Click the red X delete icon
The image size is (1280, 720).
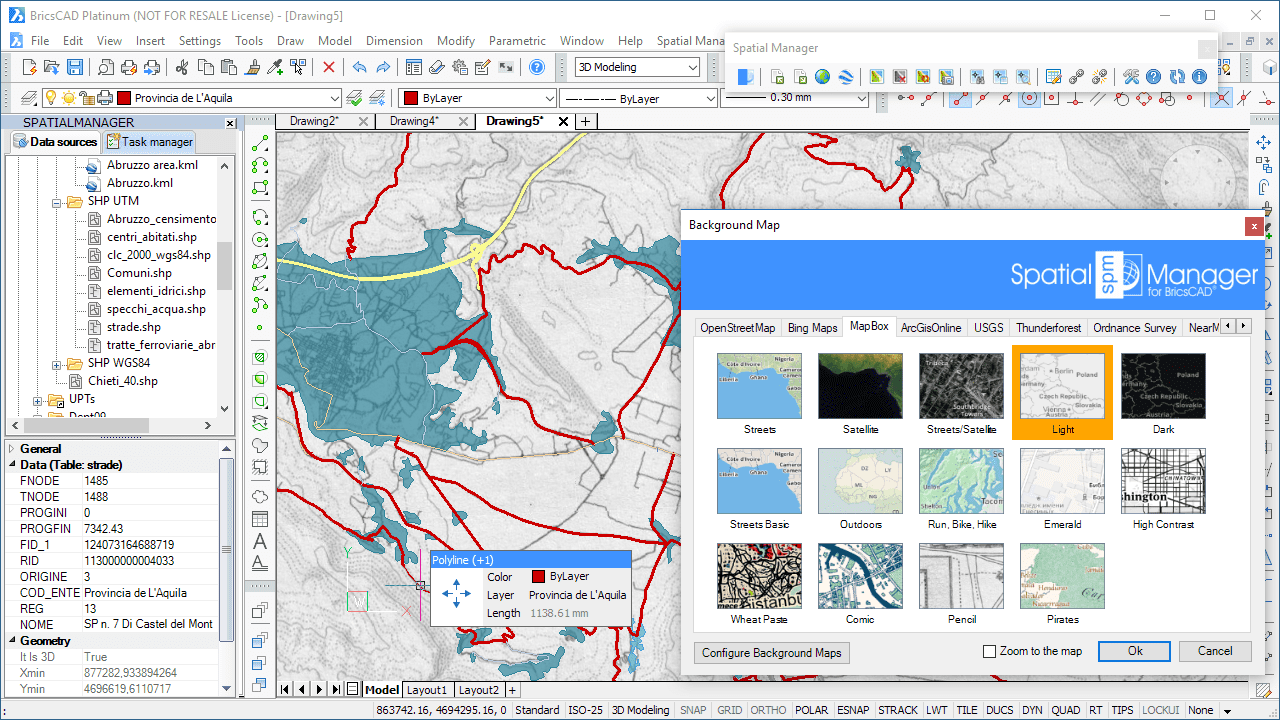point(328,67)
